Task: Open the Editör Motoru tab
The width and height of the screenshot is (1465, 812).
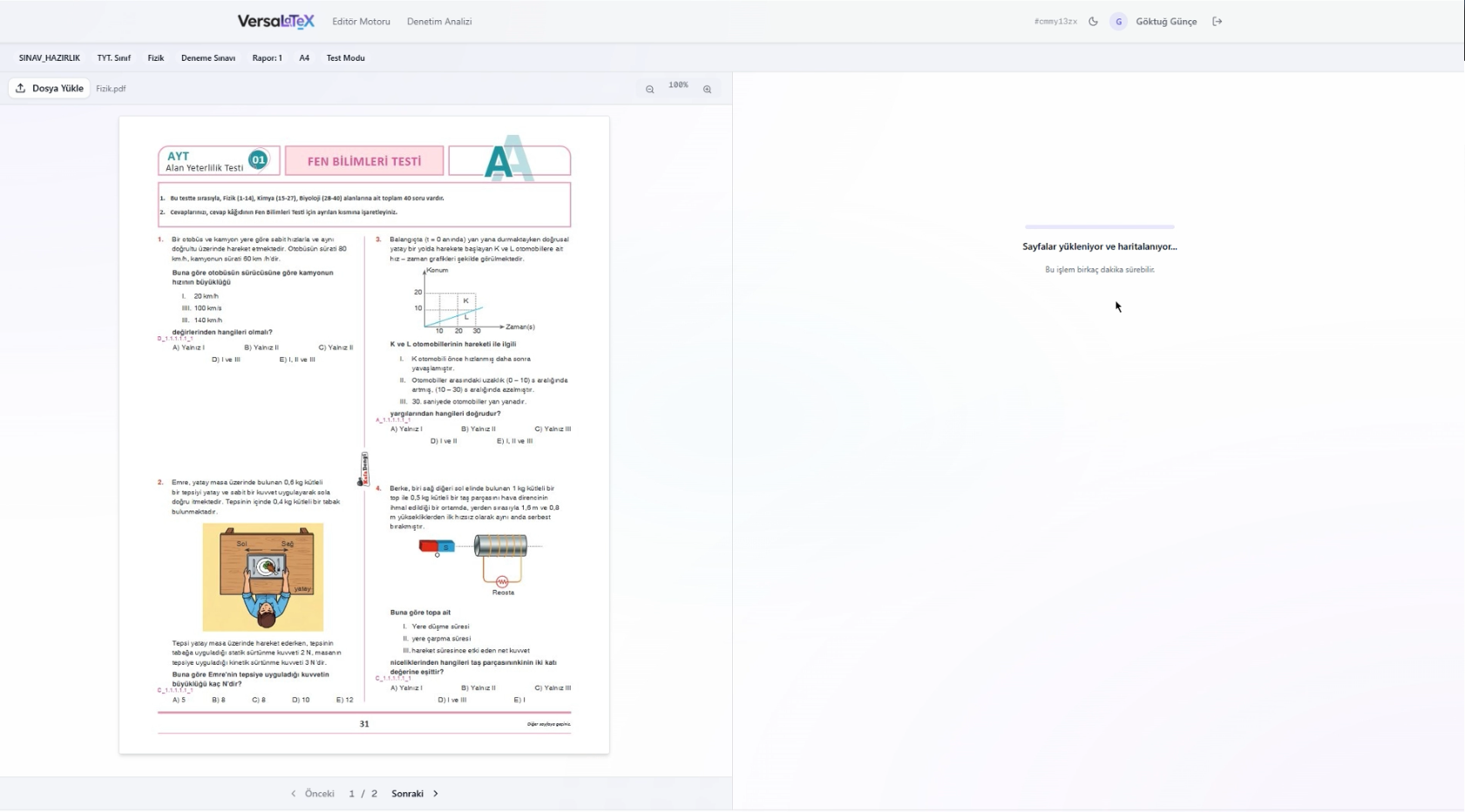Action: point(361,22)
